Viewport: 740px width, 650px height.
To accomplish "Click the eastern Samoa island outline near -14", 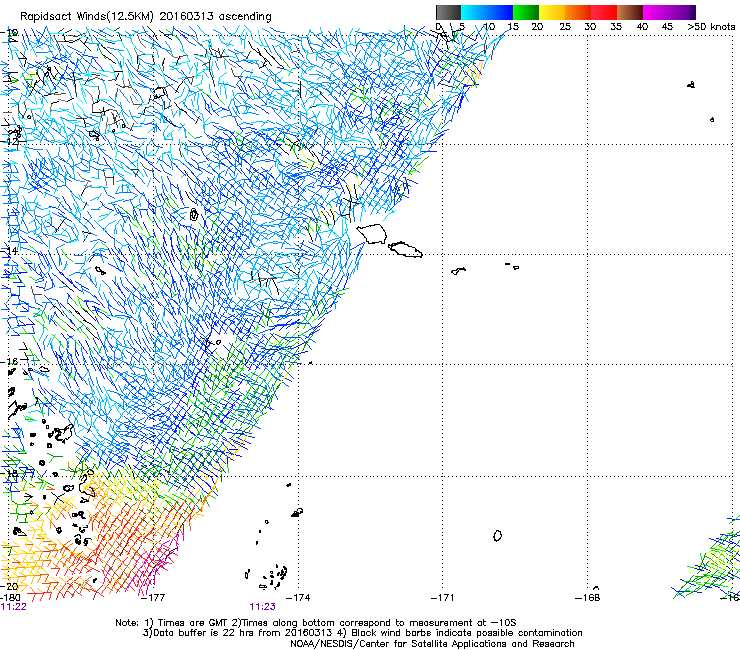I will (x=405, y=250).
